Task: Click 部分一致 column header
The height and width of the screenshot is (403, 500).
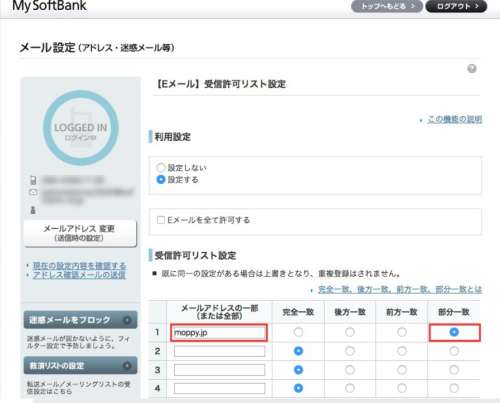Action: click(x=454, y=312)
